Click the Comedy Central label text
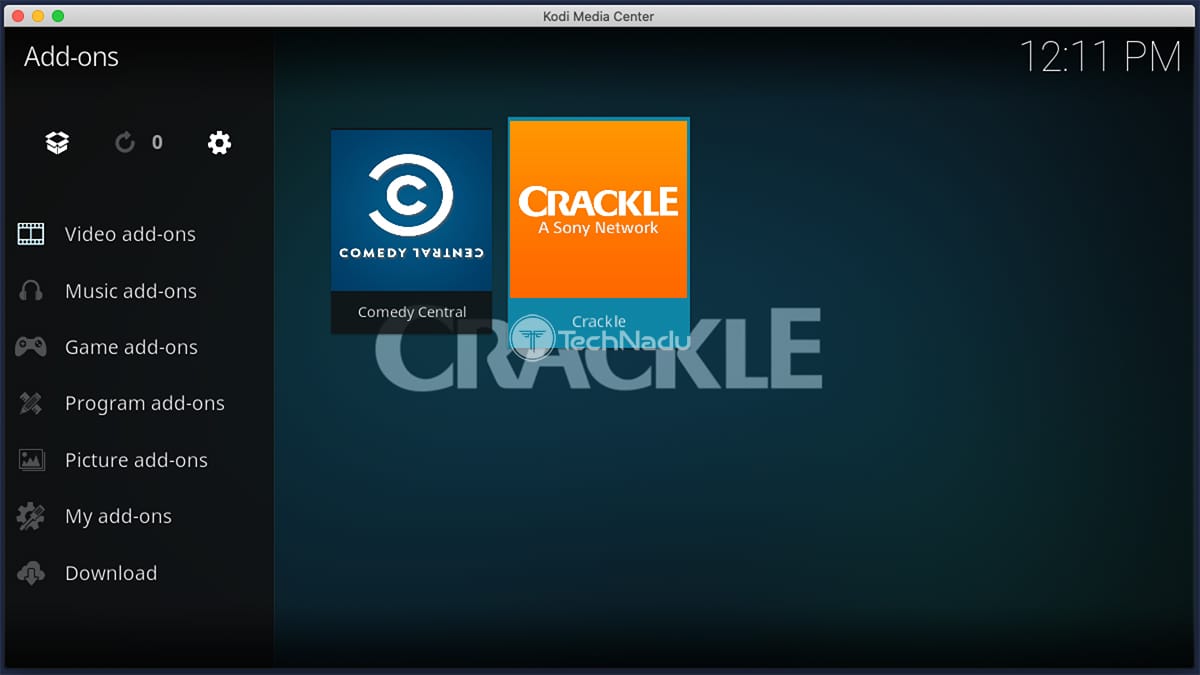This screenshot has width=1200, height=675. pyautogui.click(x=412, y=312)
